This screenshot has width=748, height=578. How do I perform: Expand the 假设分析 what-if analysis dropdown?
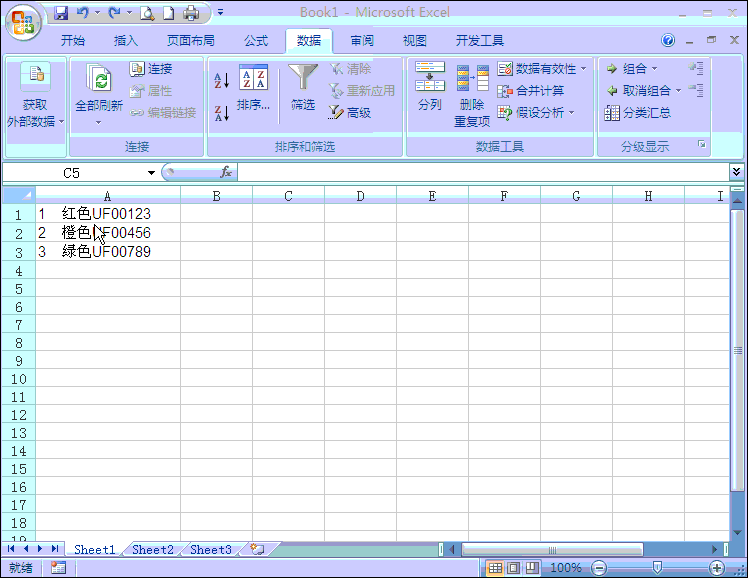tap(571, 113)
